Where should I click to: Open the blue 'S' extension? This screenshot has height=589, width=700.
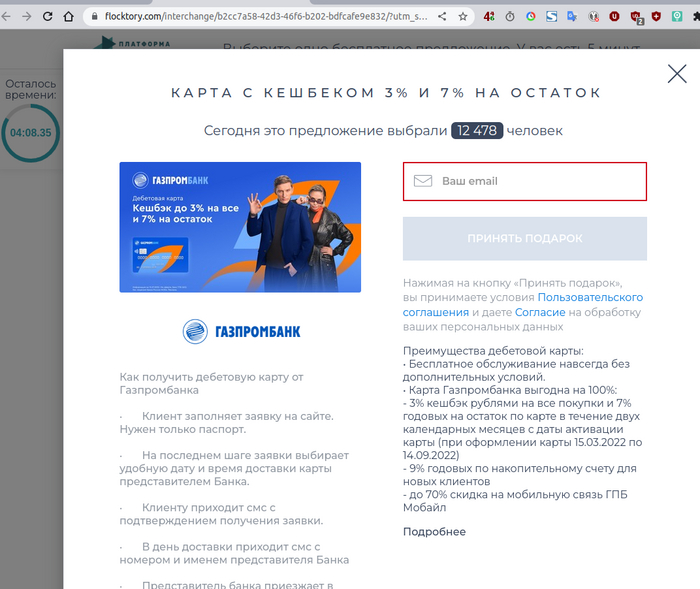(x=552, y=17)
